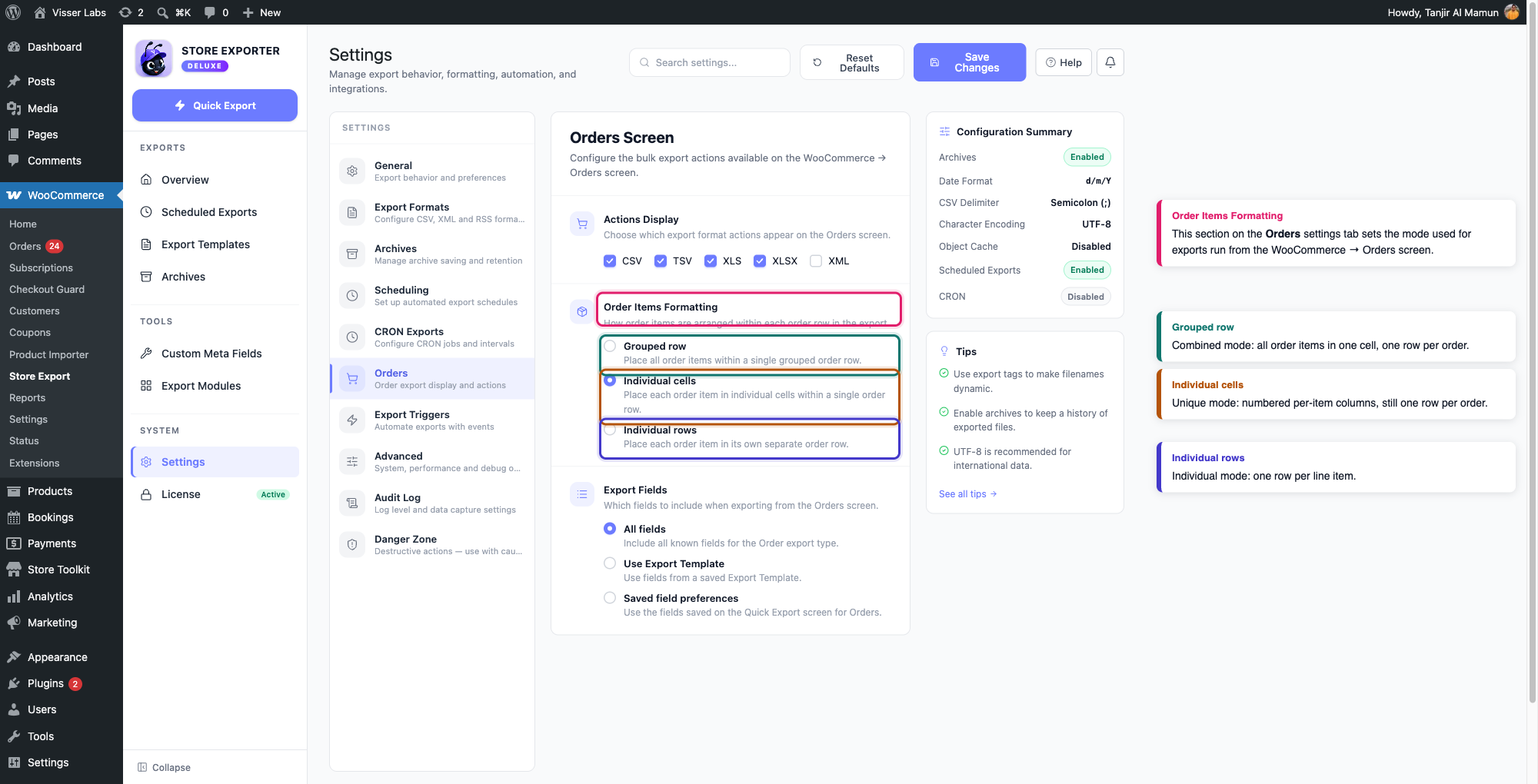Click the Danger Zone shield icon

[x=352, y=544]
